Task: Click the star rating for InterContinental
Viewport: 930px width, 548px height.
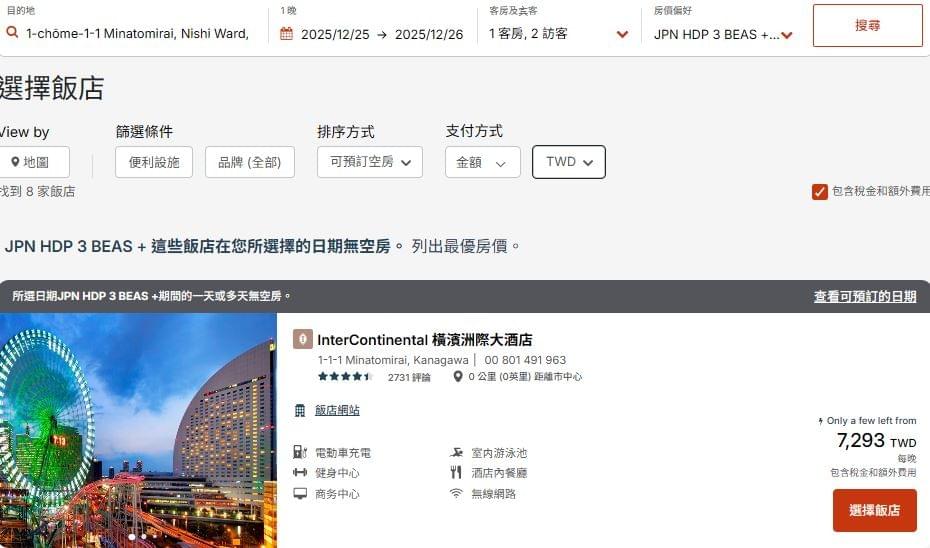Action: tap(345, 377)
